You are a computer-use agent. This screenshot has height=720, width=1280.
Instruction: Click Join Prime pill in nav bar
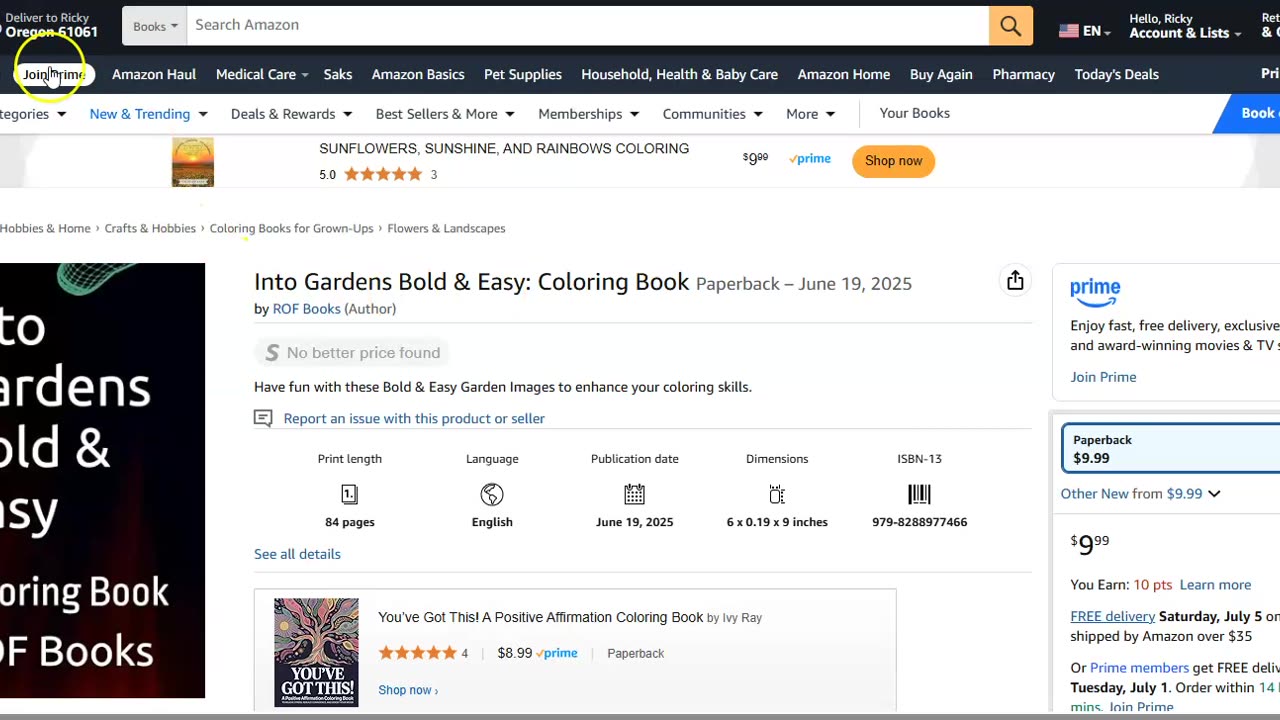click(x=54, y=74)
